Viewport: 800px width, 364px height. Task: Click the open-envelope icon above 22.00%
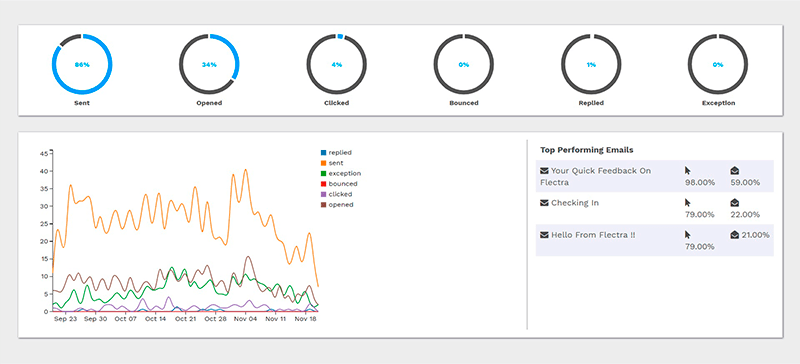click(735, 203)
